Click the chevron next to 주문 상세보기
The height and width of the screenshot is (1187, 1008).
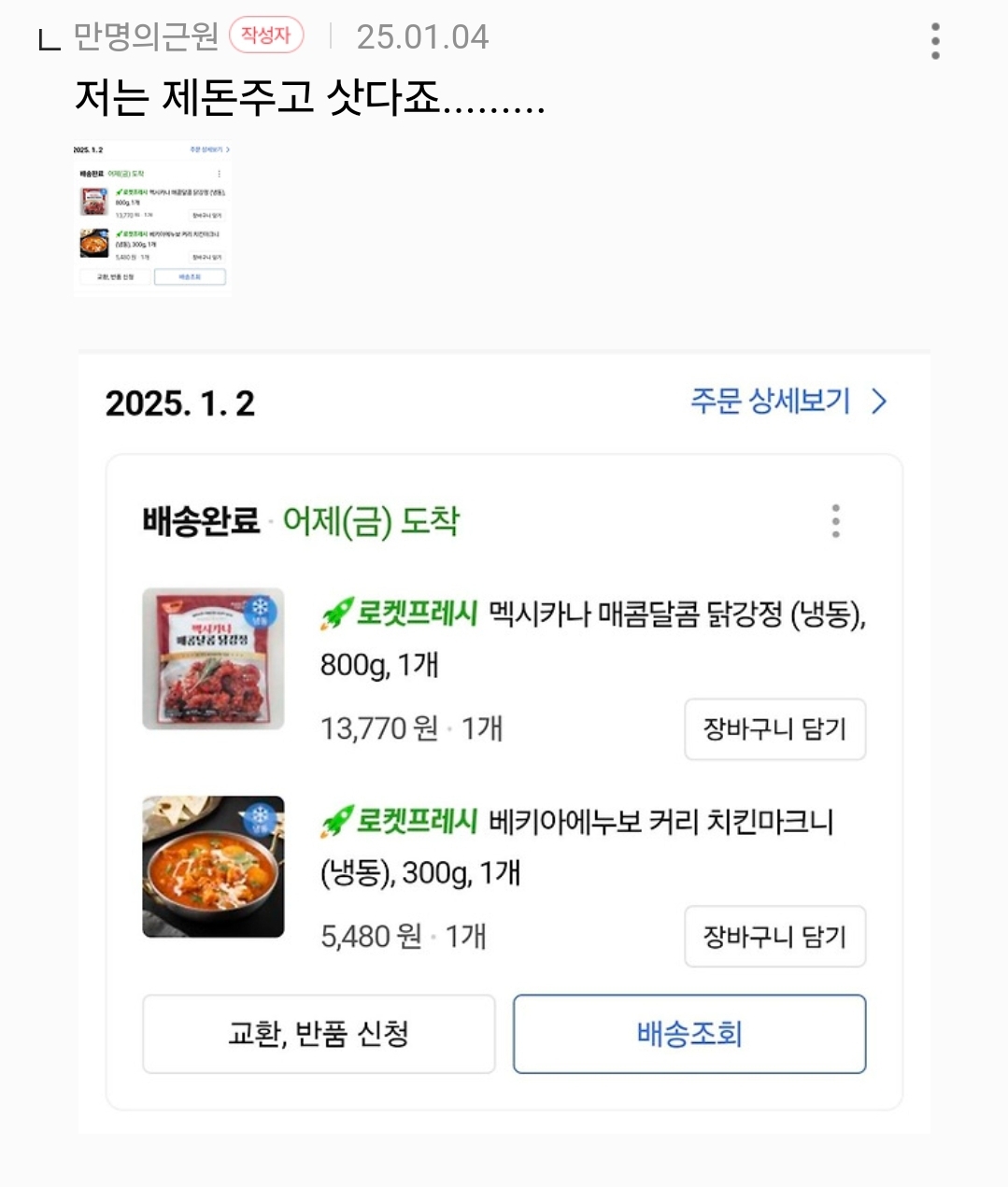tap(878, 402)
